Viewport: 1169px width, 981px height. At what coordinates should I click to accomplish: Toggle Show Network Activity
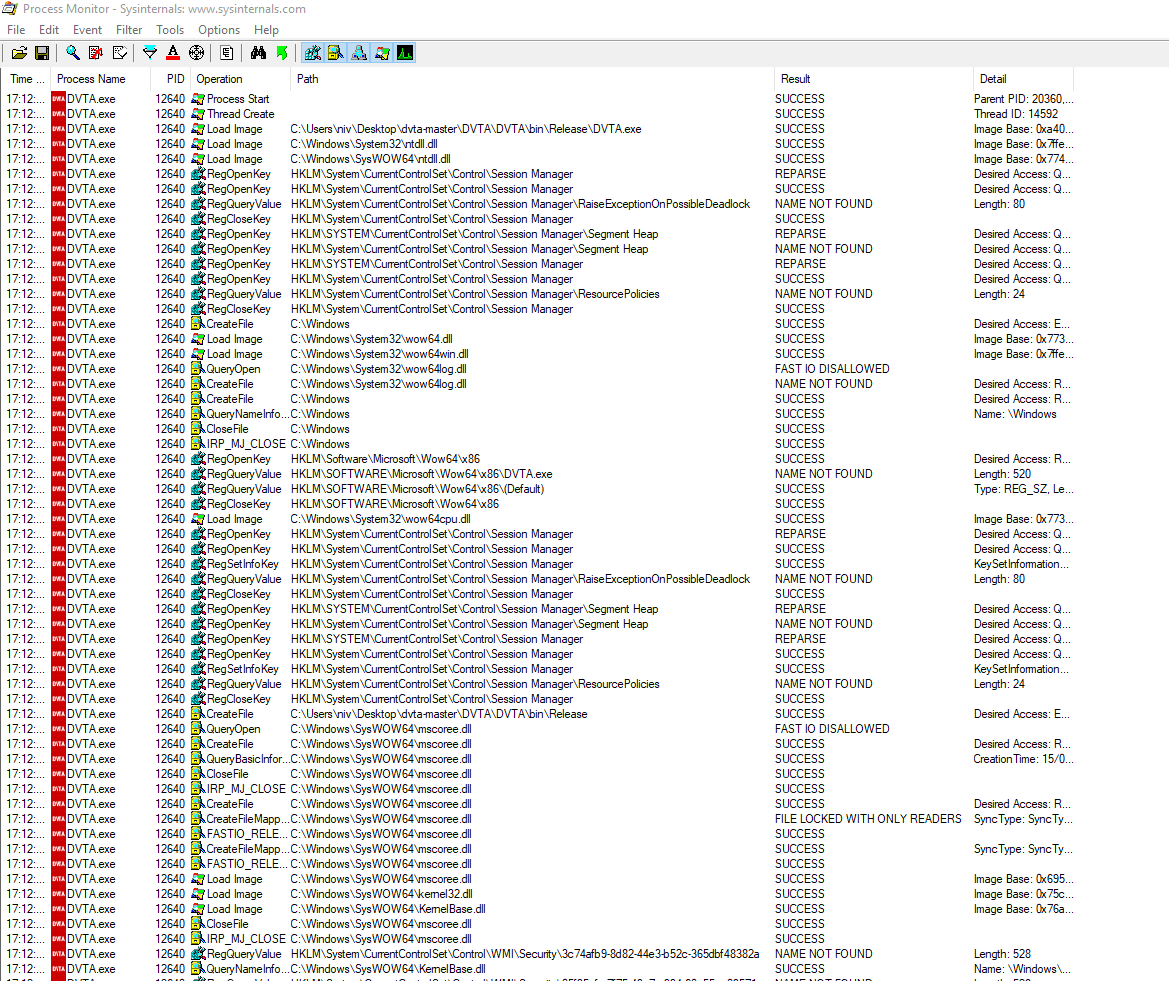point(359,53)
